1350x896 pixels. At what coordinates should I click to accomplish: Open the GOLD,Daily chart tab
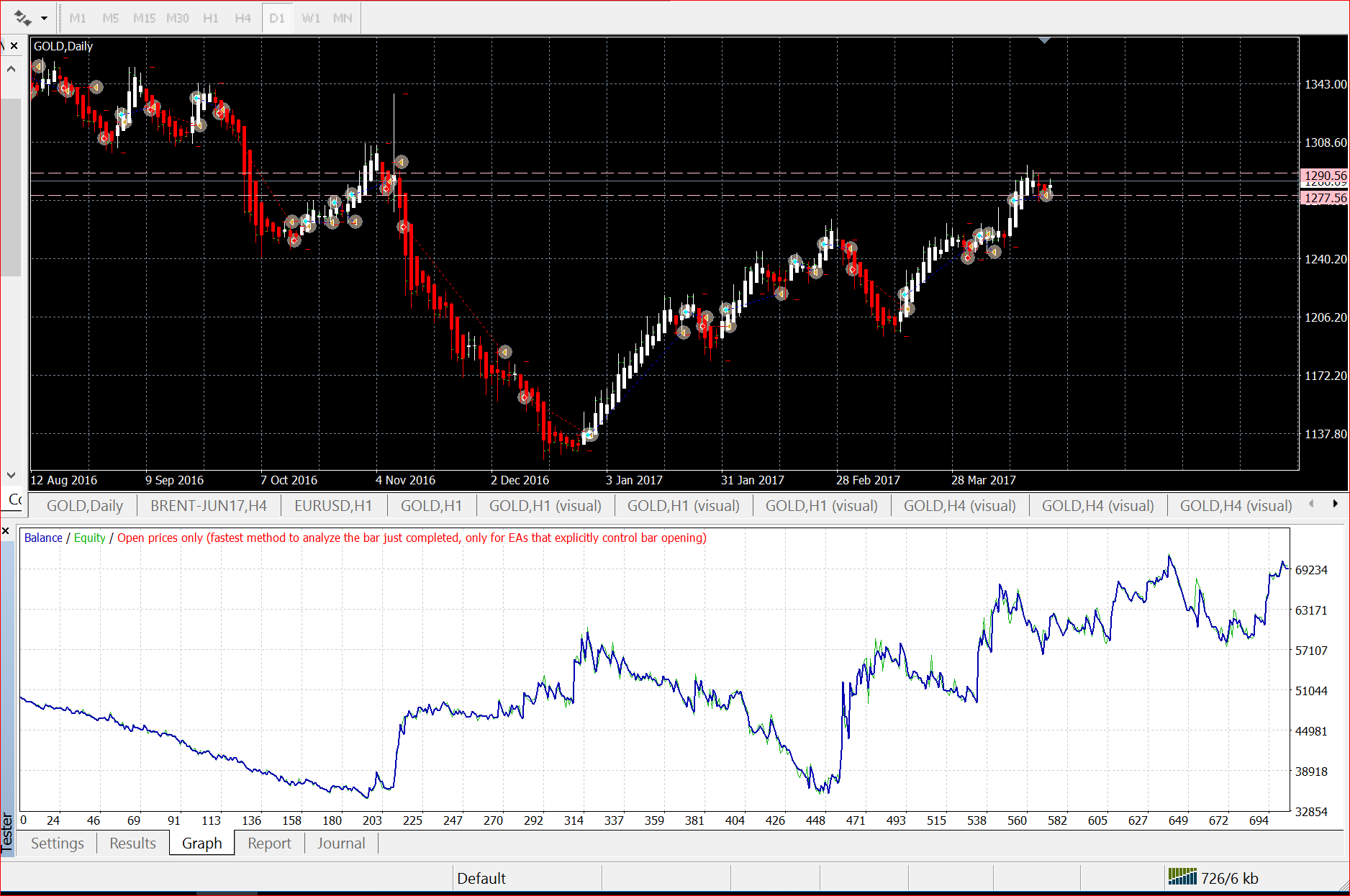click(x=85, y=506)
